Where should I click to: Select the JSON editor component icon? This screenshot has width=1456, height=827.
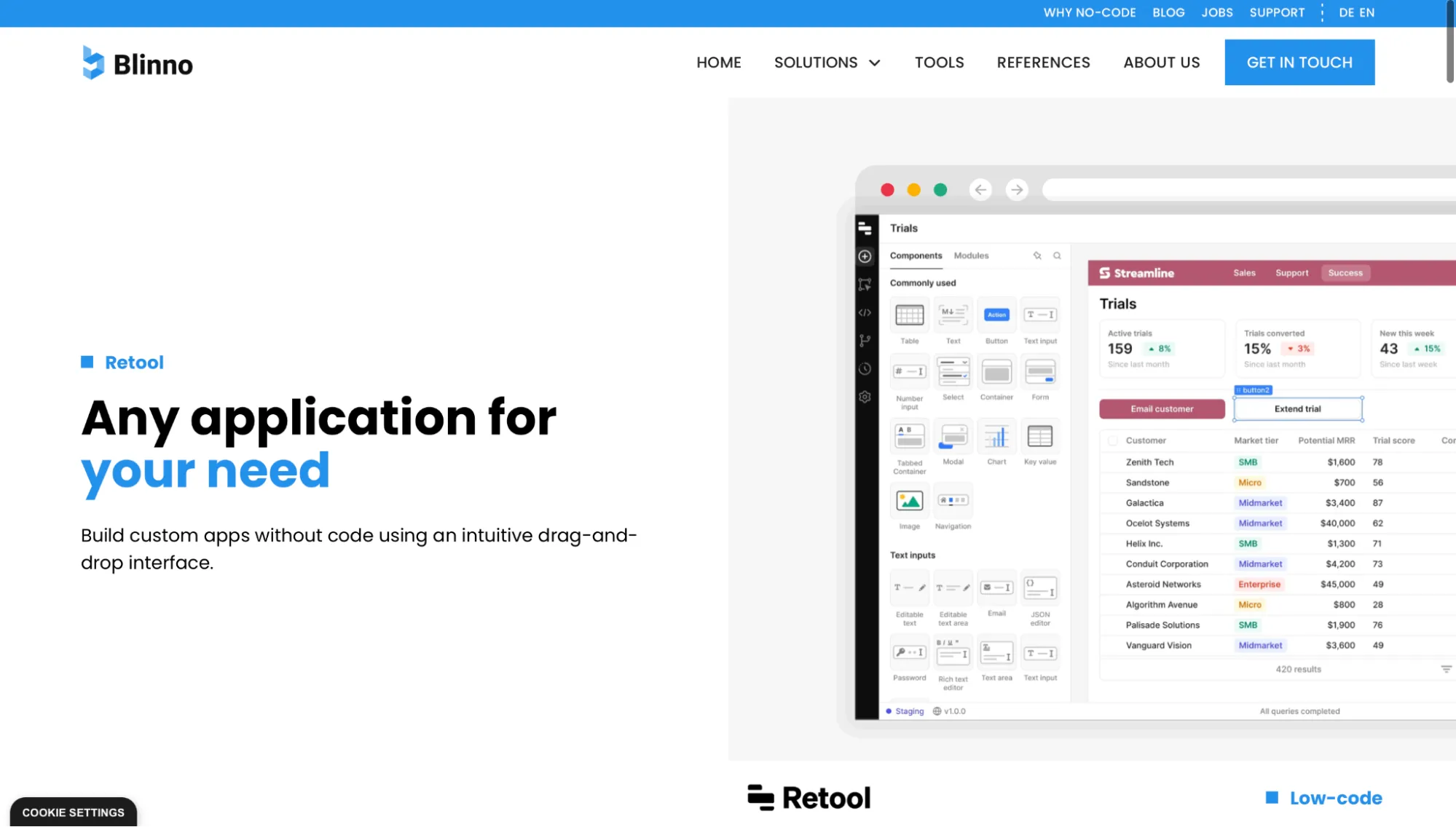(x=1040, y=588)
